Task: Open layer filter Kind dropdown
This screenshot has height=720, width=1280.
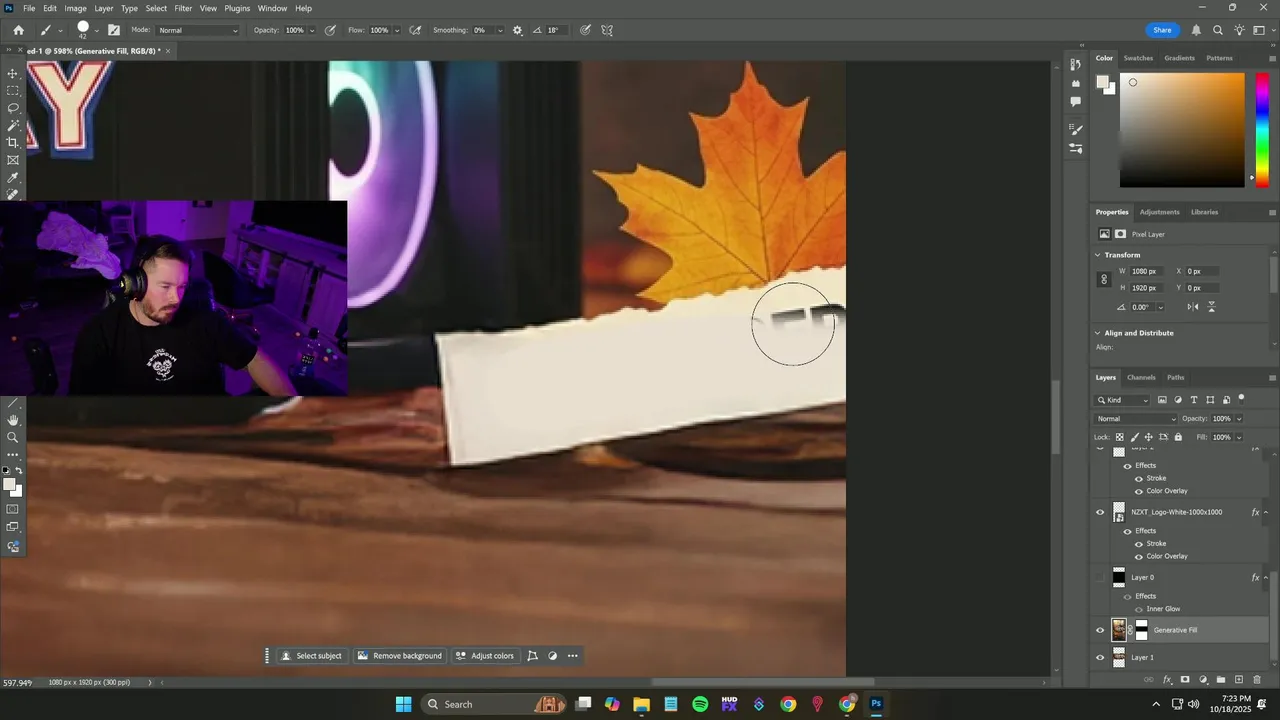Action: 1124,400
